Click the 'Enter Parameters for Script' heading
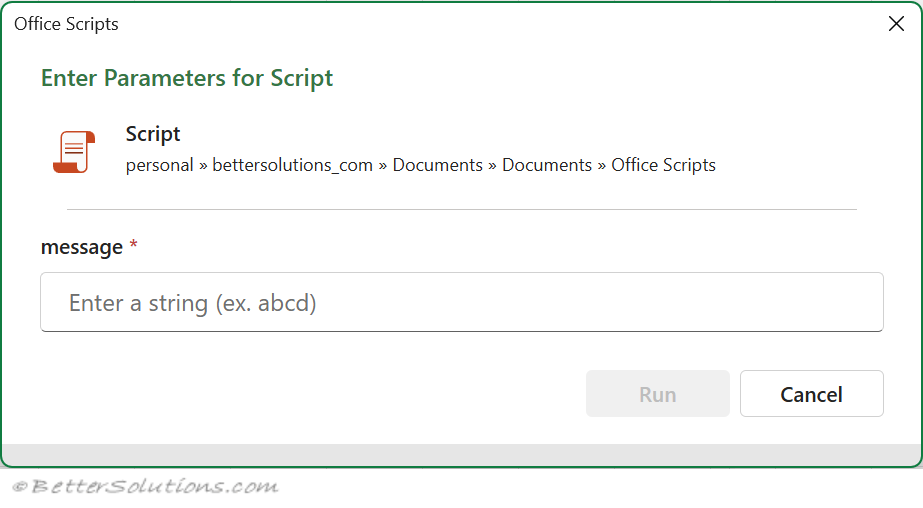The width and height of the screenshot is (923, 508). (187, 78)
